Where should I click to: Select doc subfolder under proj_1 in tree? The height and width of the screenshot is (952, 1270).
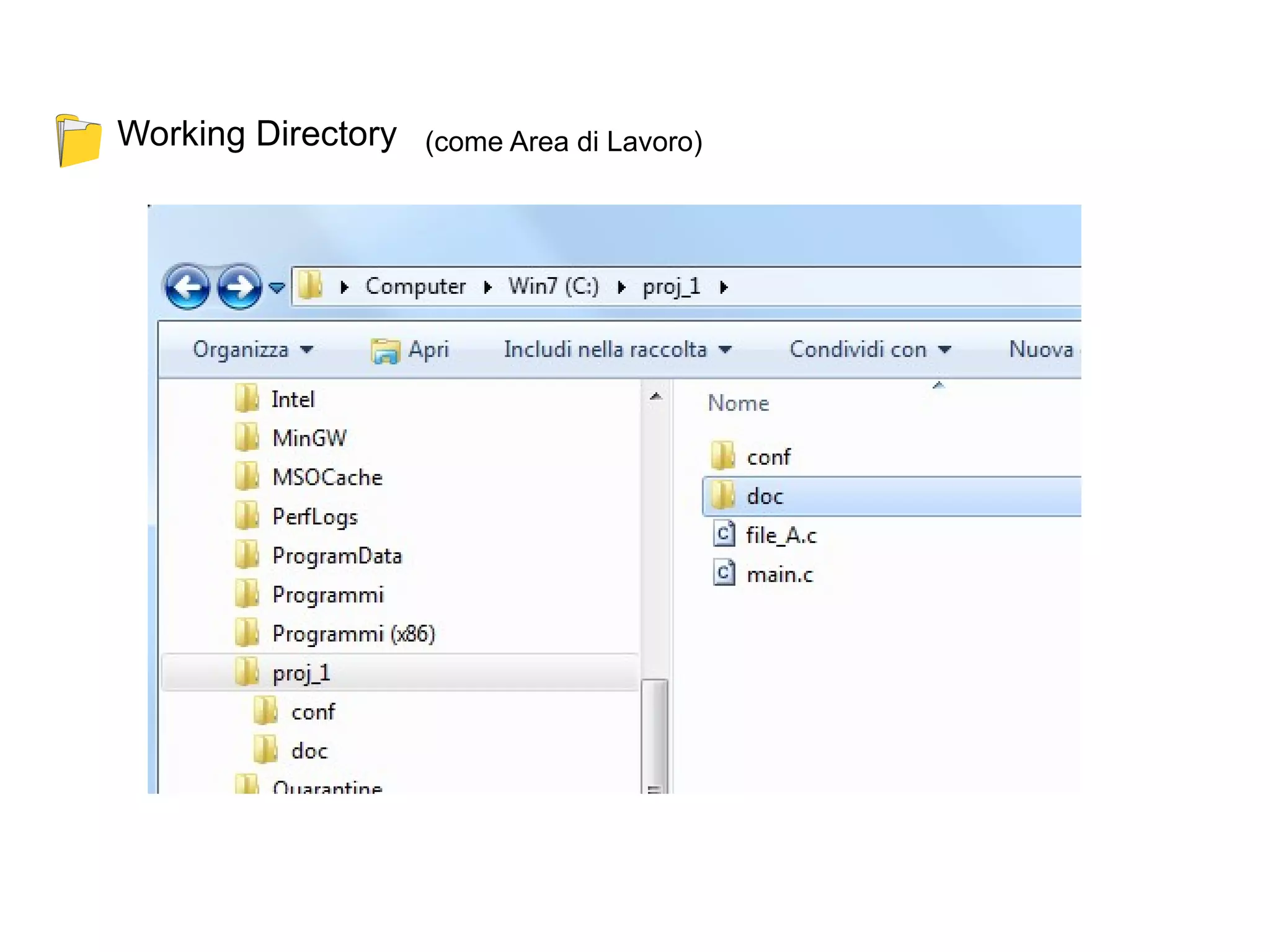click(309, 751)
